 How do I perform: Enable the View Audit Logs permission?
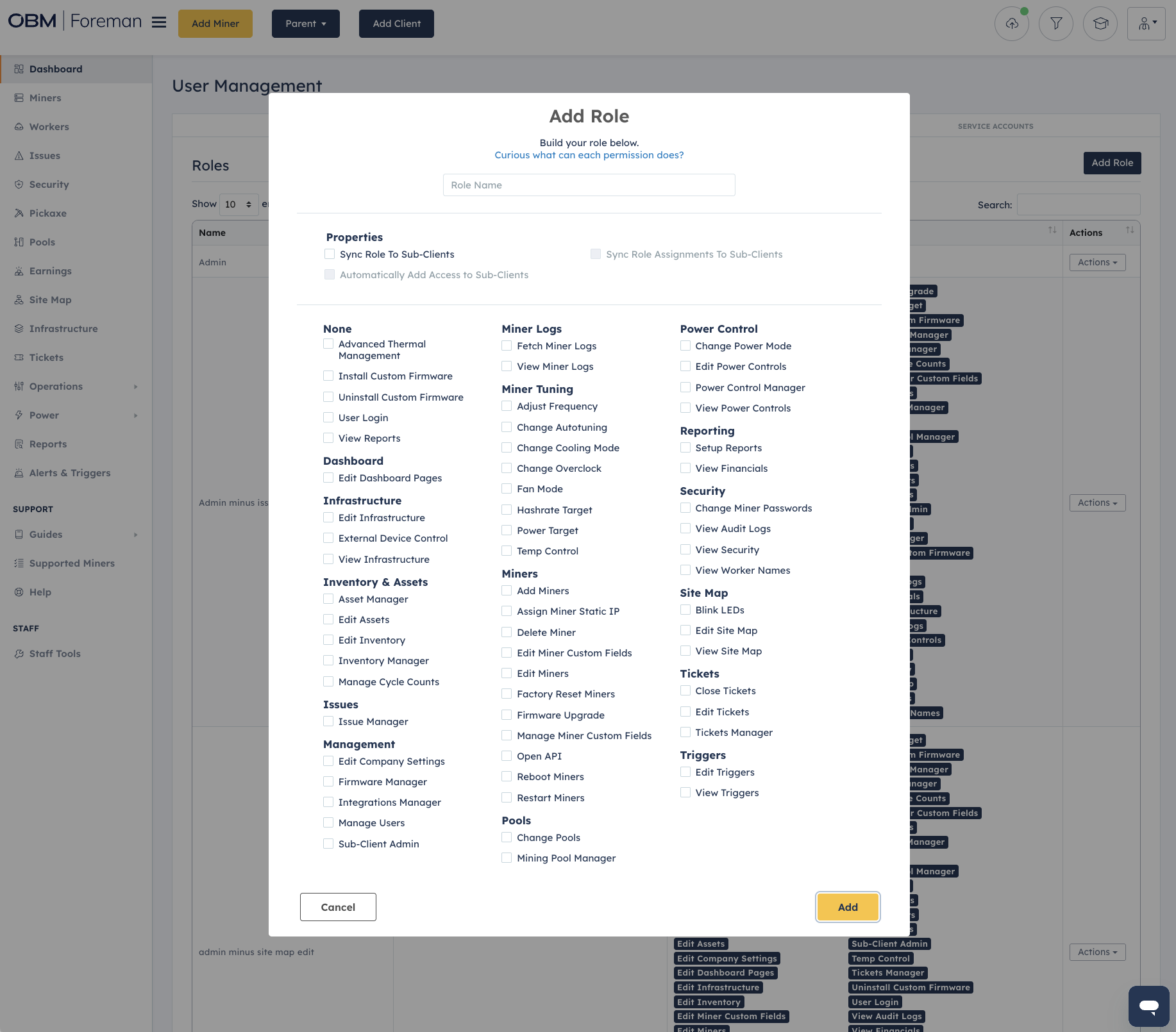point(685,529)
